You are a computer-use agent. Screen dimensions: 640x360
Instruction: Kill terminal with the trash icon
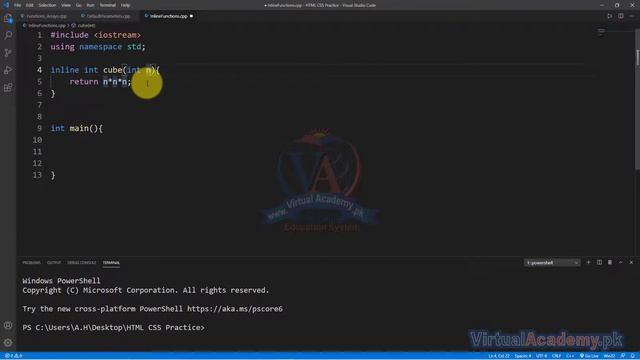(x=610, y=262)
